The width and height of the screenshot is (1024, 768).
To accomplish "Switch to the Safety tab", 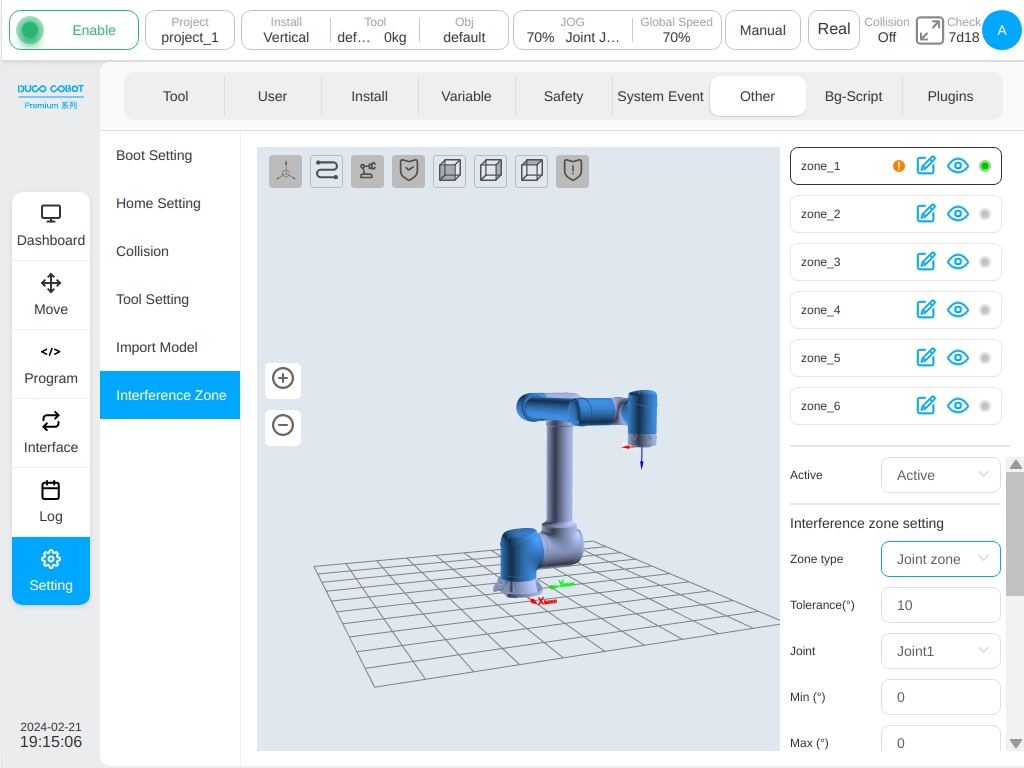I will point(563,97).
